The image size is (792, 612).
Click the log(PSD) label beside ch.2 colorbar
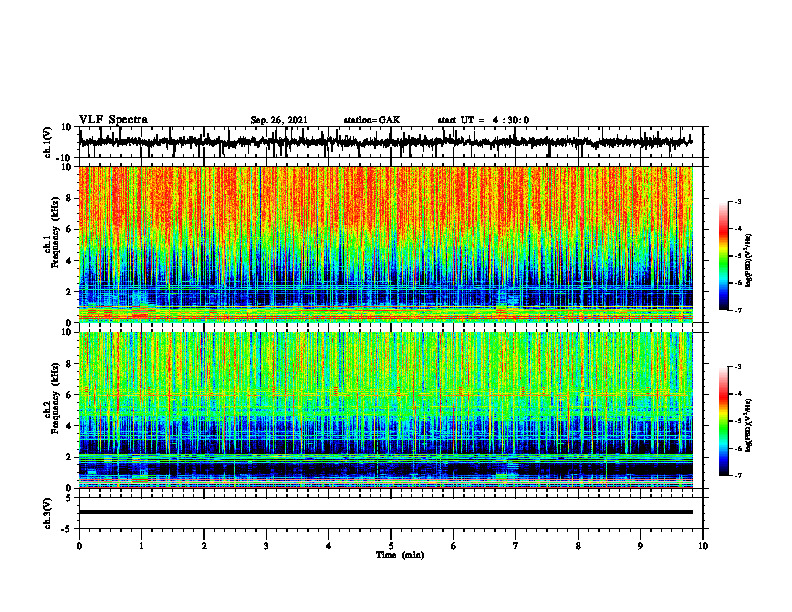tap(749, 425)
